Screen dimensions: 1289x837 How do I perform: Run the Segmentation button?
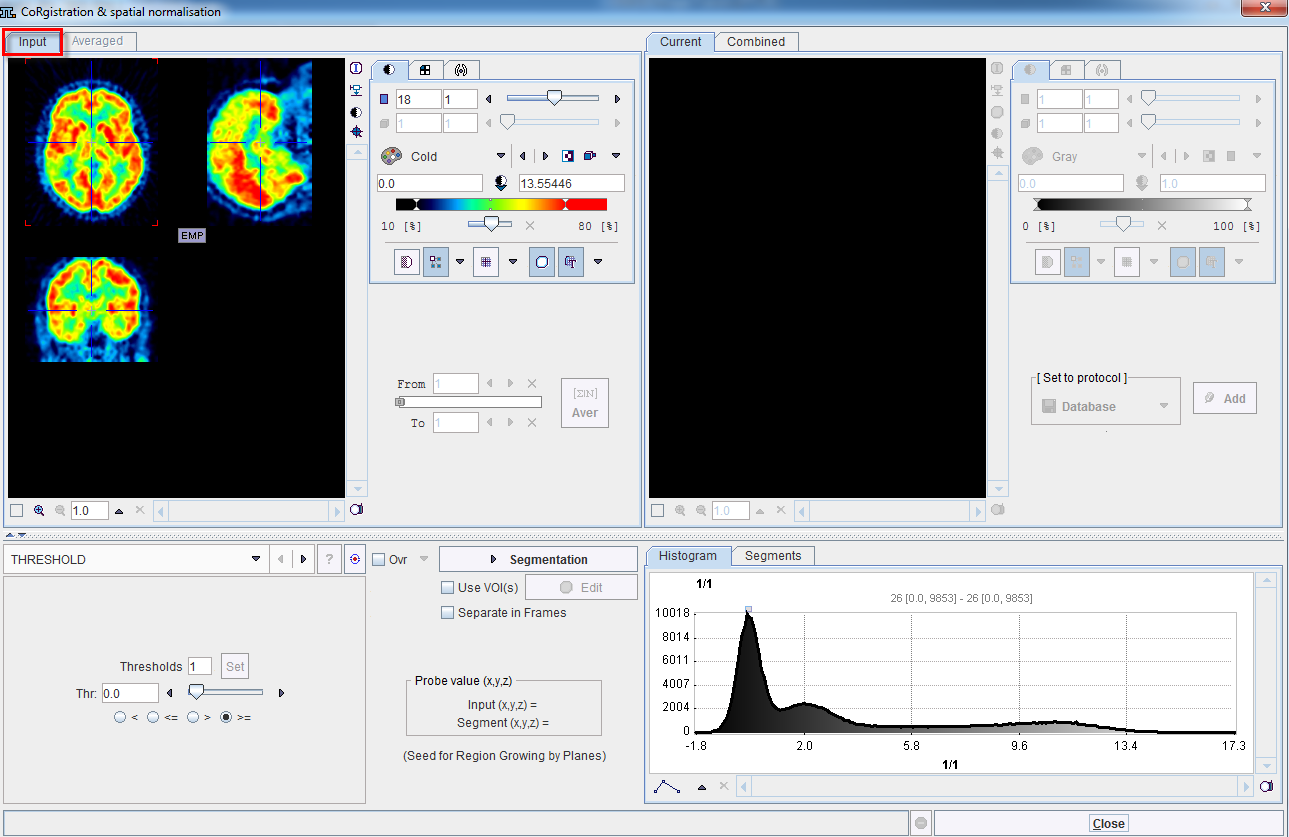(538, 560)
